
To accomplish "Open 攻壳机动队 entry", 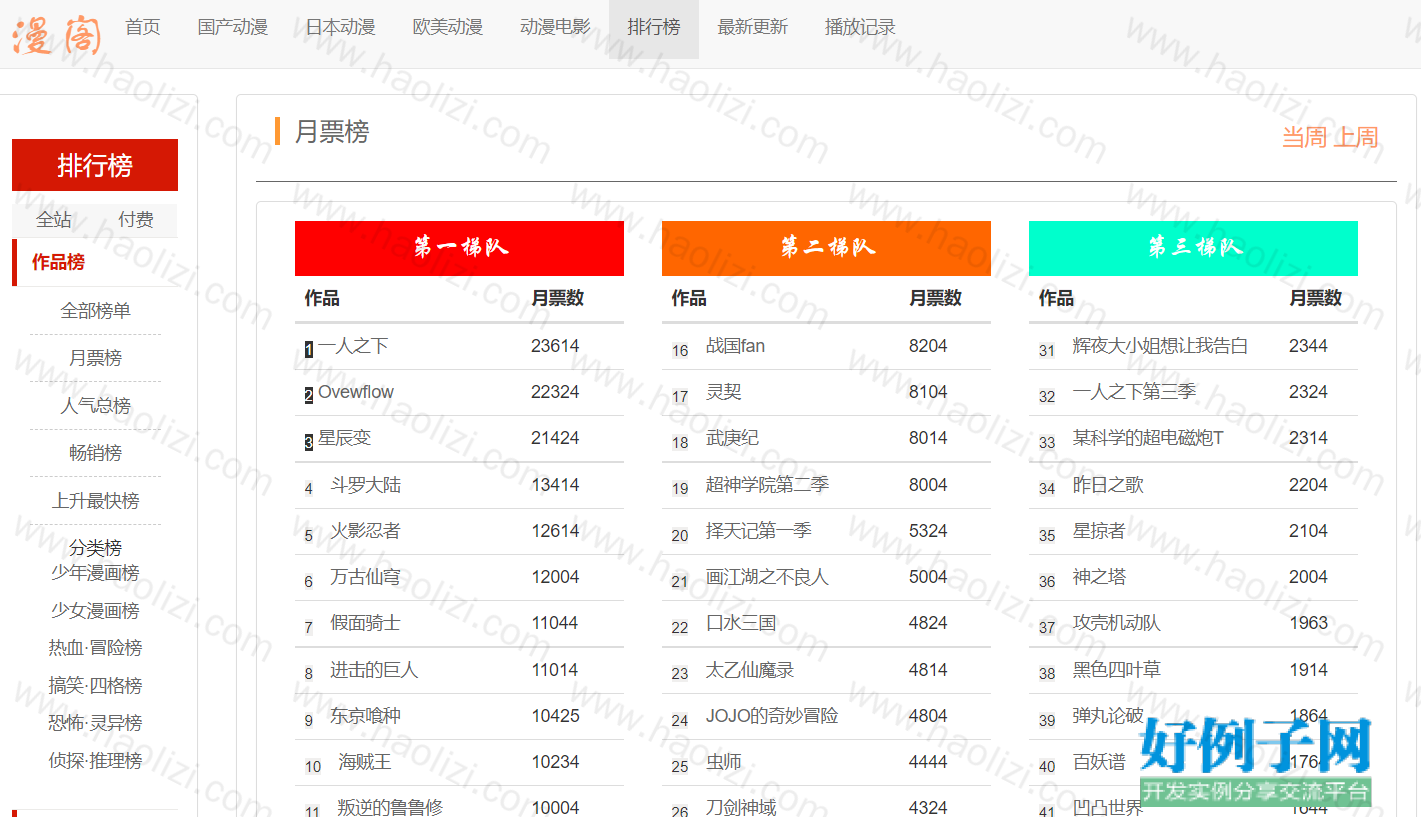I will pos(1117,623).
